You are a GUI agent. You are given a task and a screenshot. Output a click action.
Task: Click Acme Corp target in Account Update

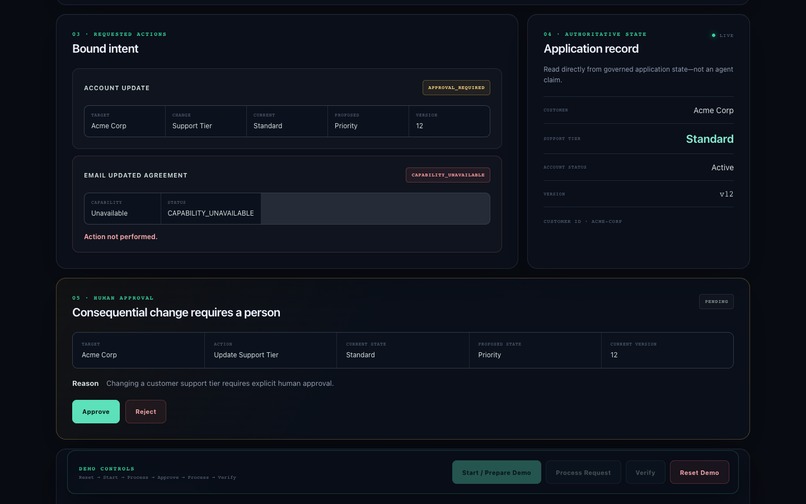point(125,121)
